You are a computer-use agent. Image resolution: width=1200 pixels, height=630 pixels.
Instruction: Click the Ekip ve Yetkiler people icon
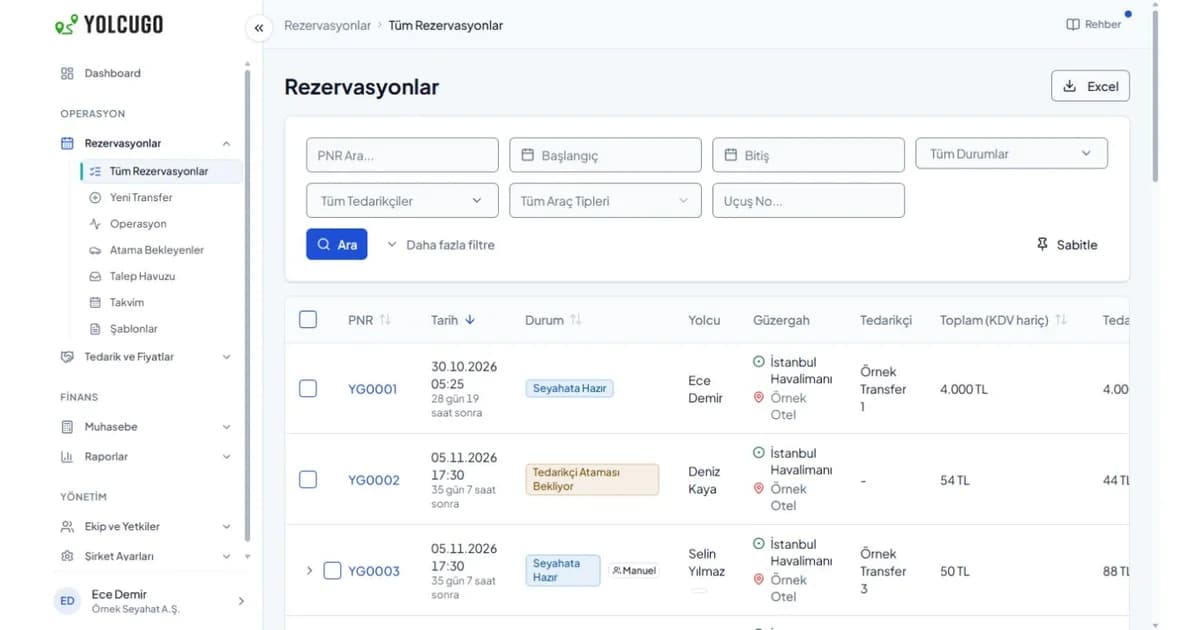[x=67, y=527]
